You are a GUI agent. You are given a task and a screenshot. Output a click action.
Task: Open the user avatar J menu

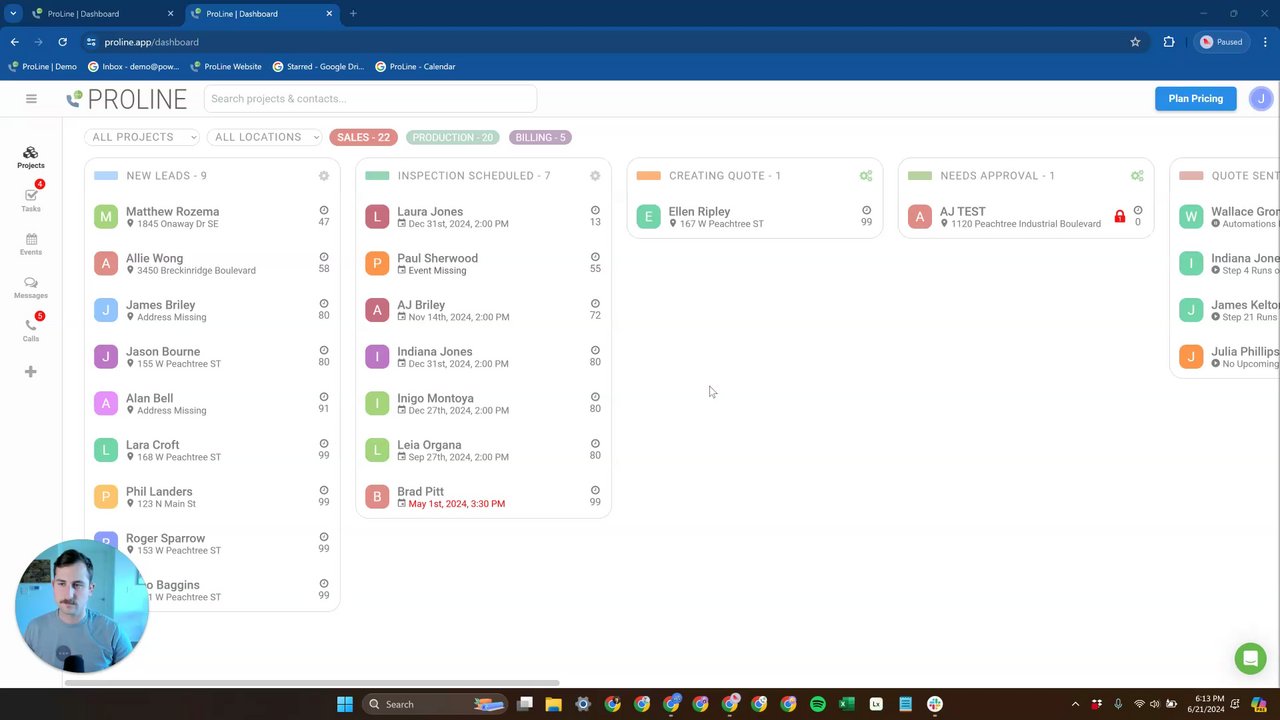coord(1261,98)
